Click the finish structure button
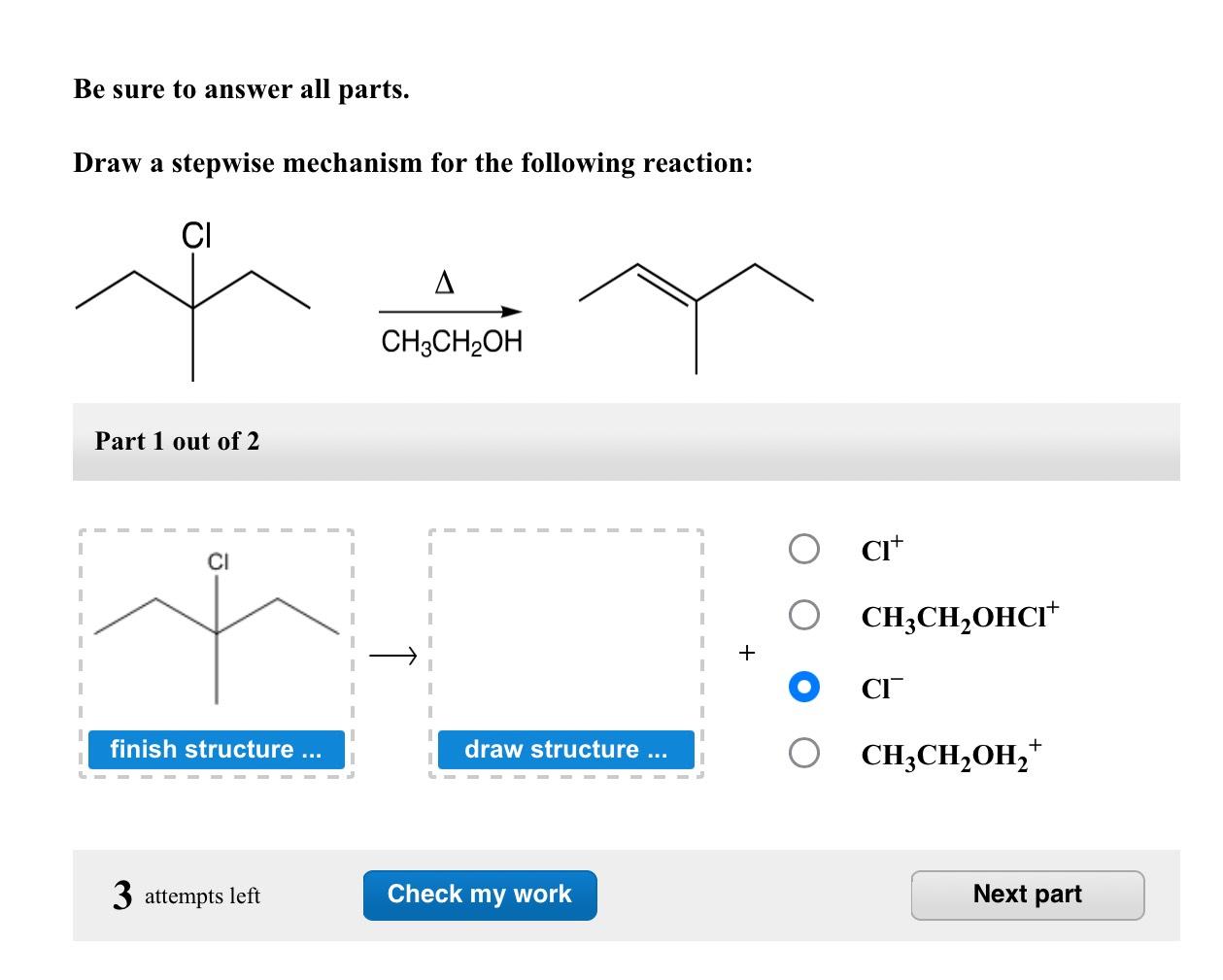Screen dimensions: 1223x980 click(x=215, y=749)
